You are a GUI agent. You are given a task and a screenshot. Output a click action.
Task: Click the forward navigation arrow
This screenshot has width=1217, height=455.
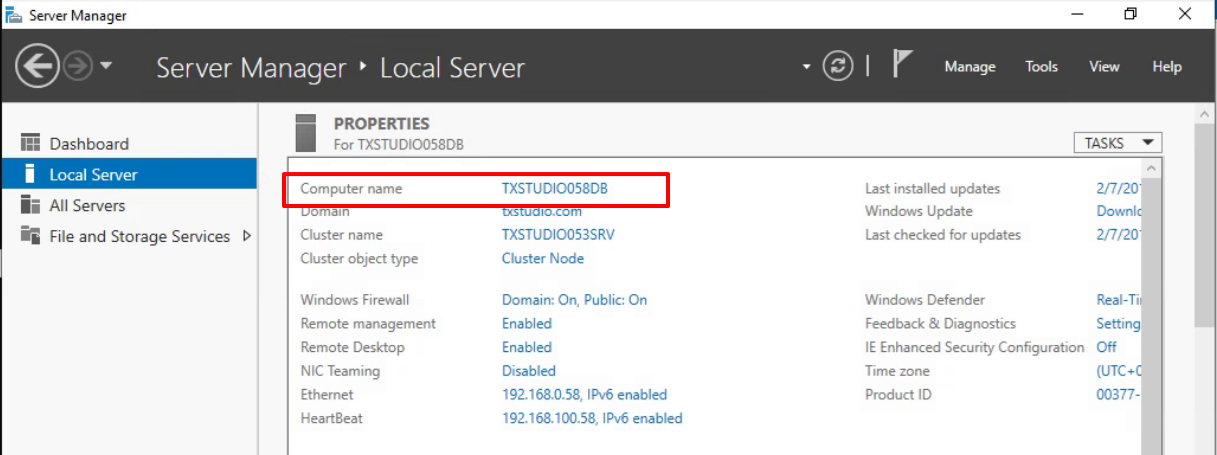78,67
